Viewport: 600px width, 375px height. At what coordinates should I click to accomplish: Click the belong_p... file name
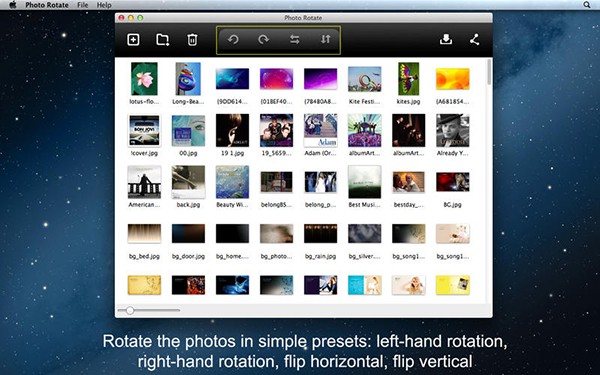click(321, 205)
